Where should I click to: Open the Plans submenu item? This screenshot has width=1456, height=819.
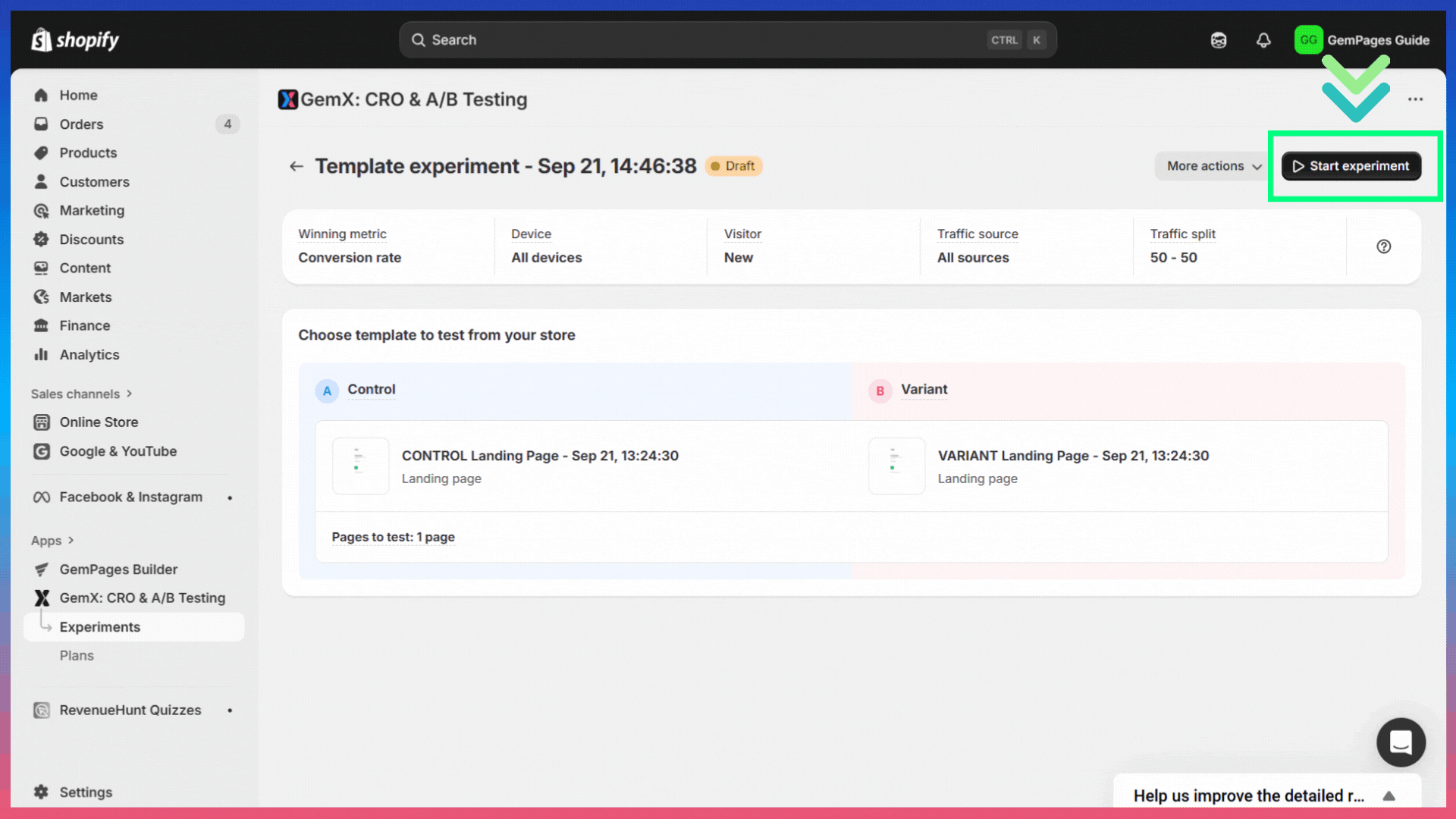[x=77, y=655]
